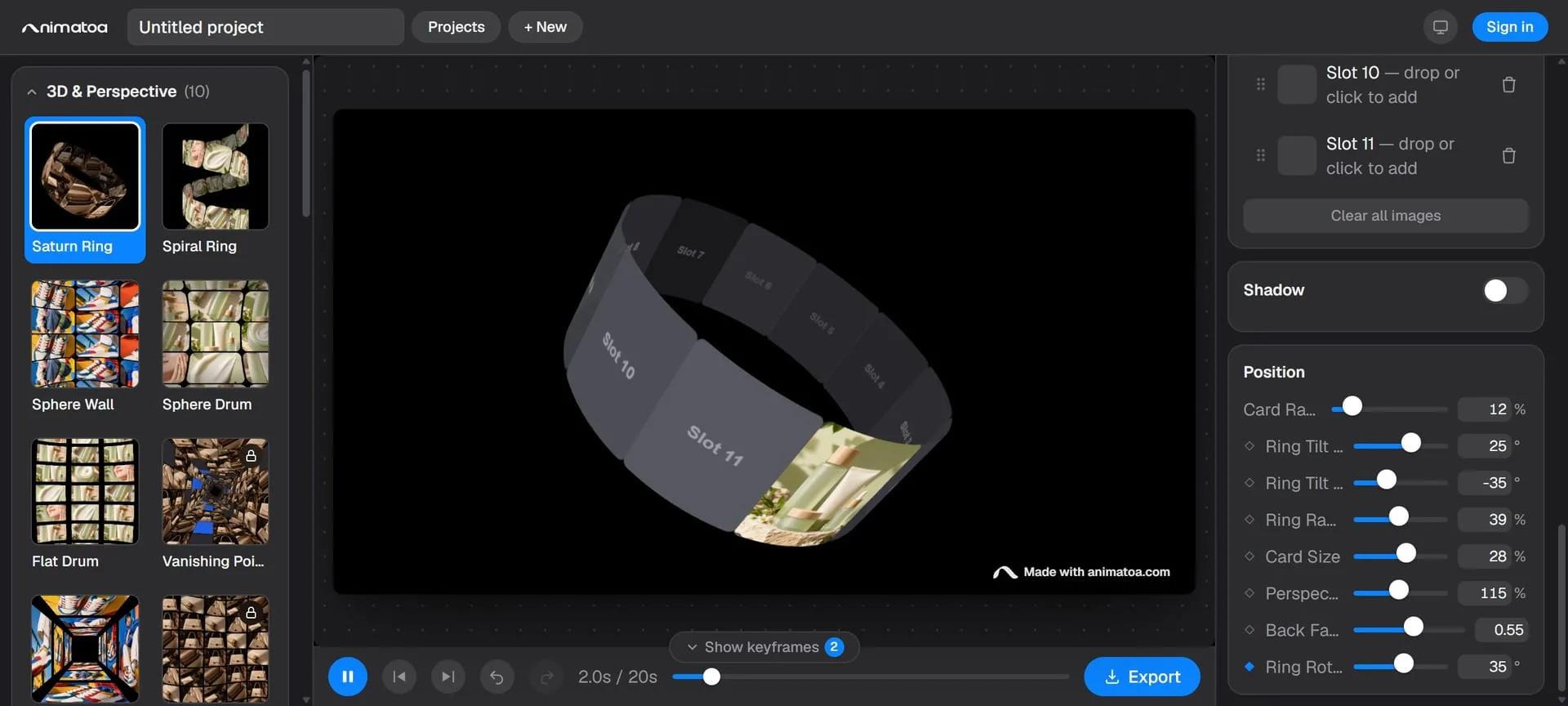Image resolution: width=1568 pixels, height=706 pixels.
Task: Collapse the 3D & Perspective category
Action: click(x=32, y=92)
